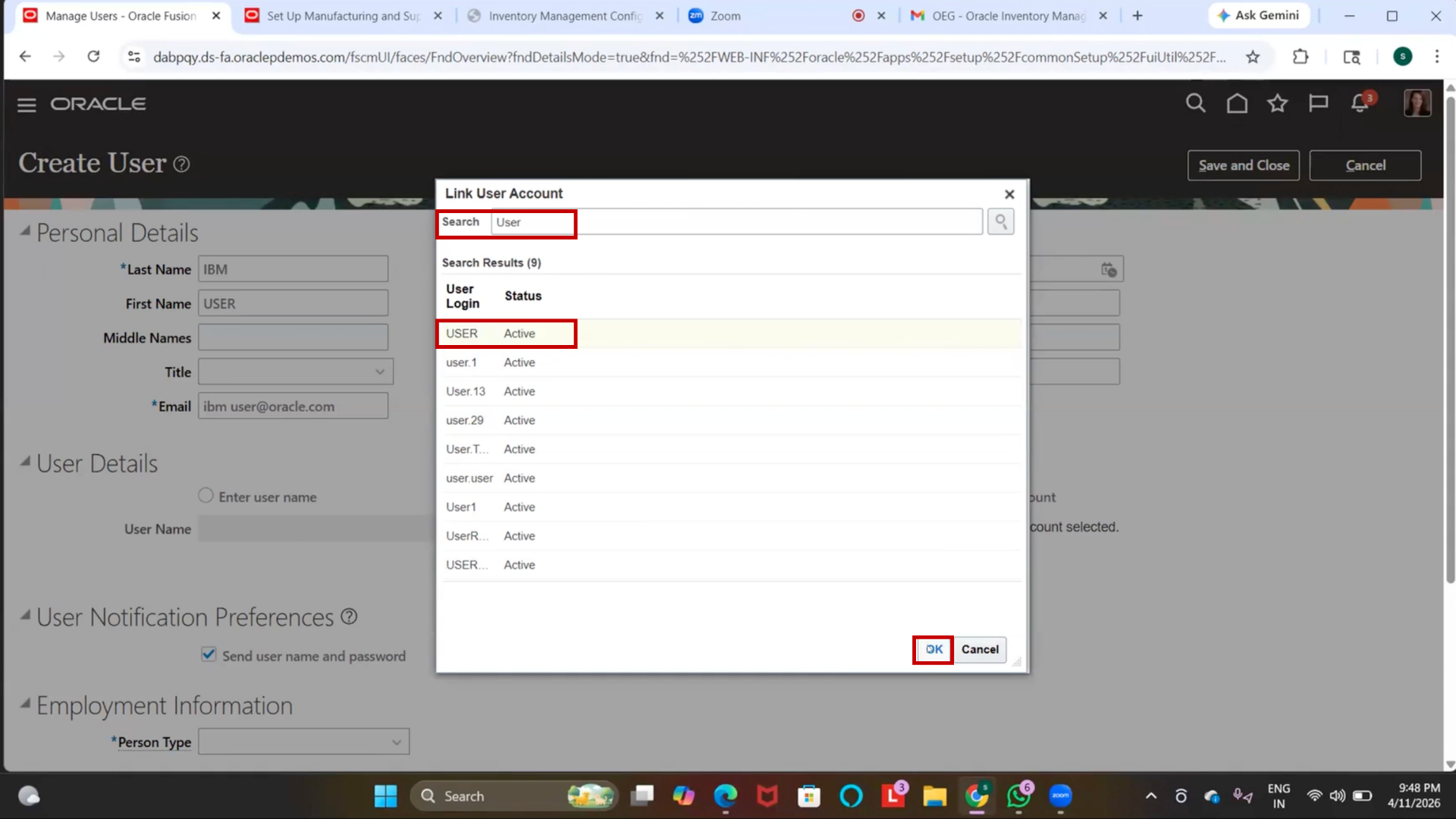Image resolution: width=1456 pixels, height=819 pixels.
Task: Click the First Name field
Action: pyautogui.click(x=293, y=303)
